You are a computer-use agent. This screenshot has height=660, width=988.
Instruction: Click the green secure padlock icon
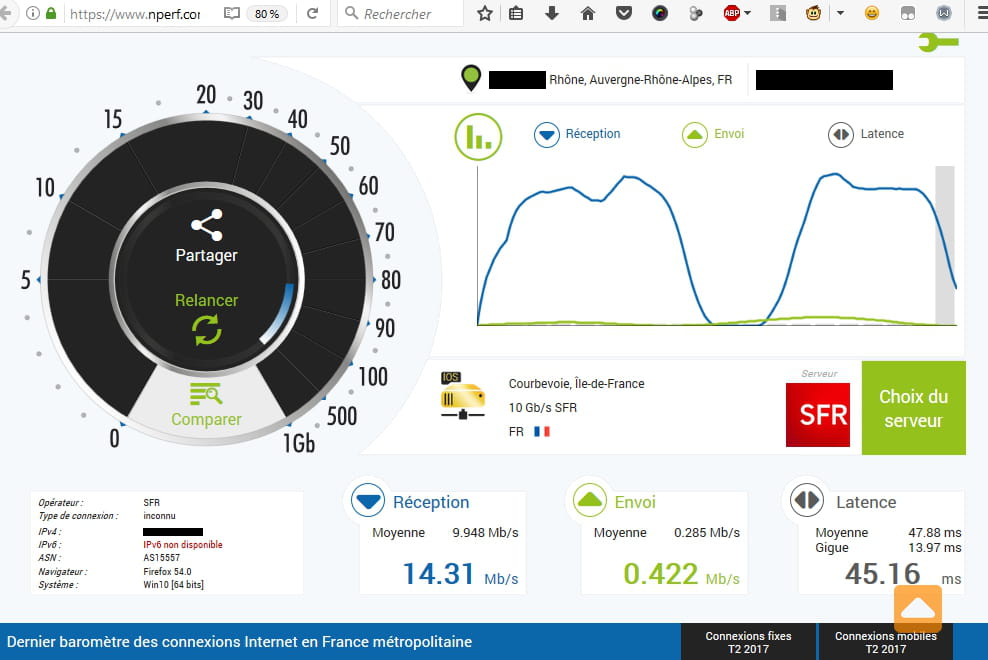pos(51,13)
